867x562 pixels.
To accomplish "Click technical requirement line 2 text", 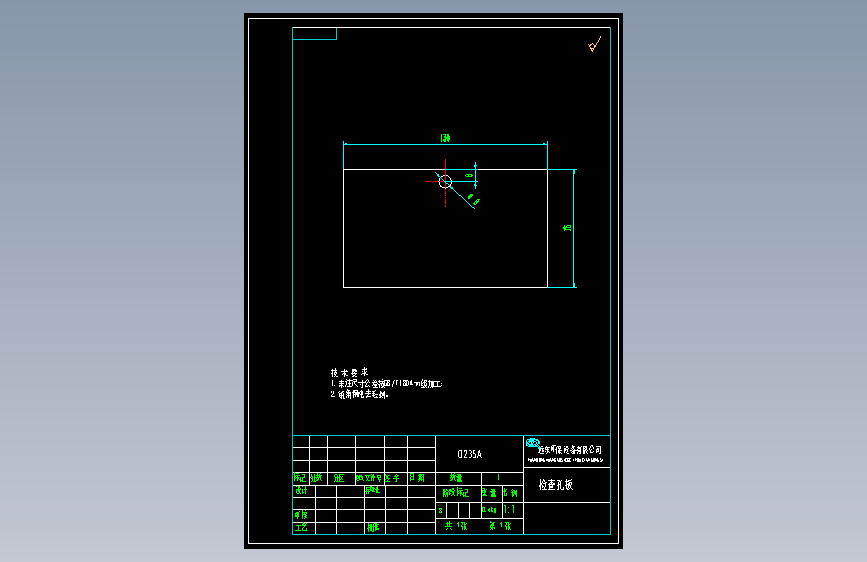I will pyautogui.click(x=359, y=394).
